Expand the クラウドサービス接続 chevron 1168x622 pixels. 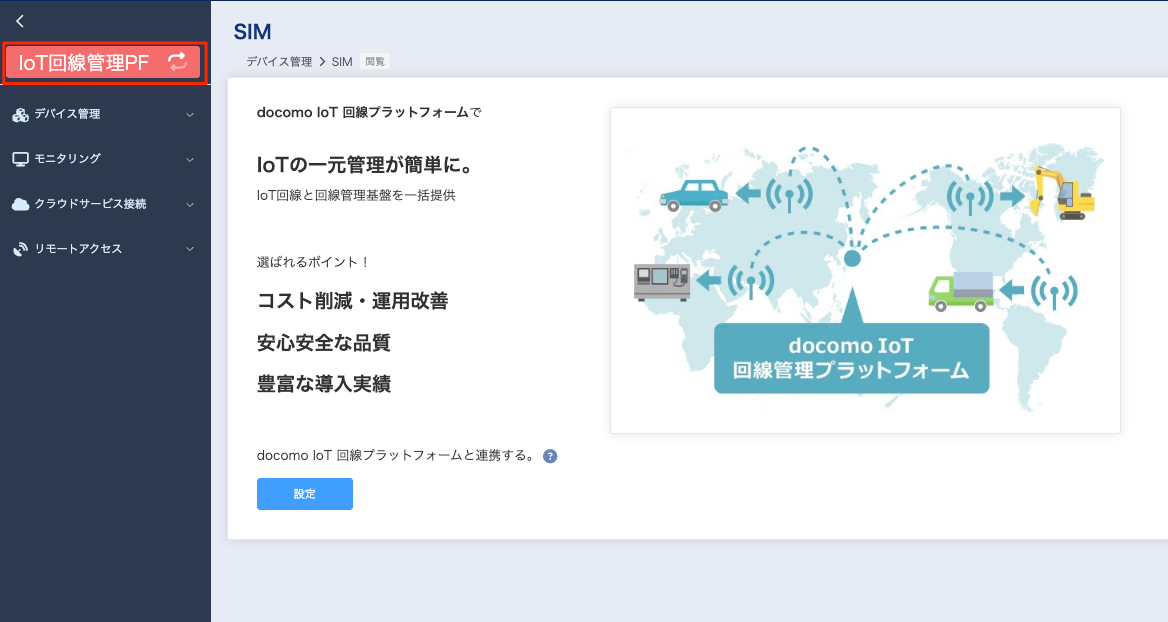pyautogui.click(x=190, y=204)
